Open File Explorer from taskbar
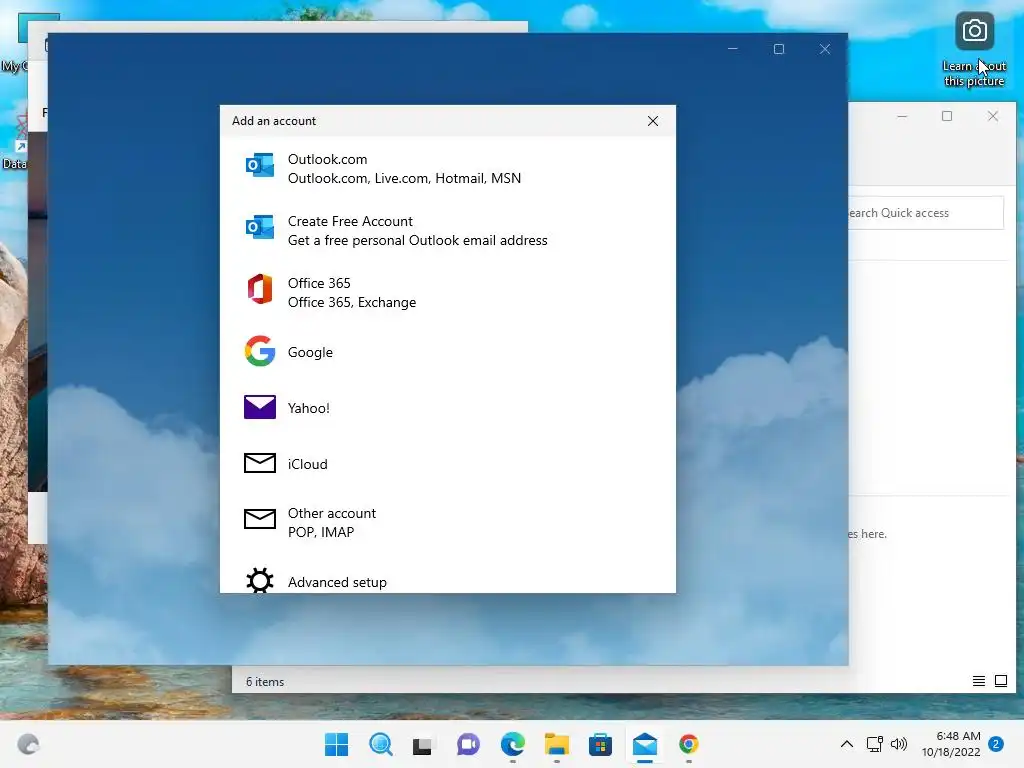Viewport: 1024px width, 768px height. (x=556, y=744)
